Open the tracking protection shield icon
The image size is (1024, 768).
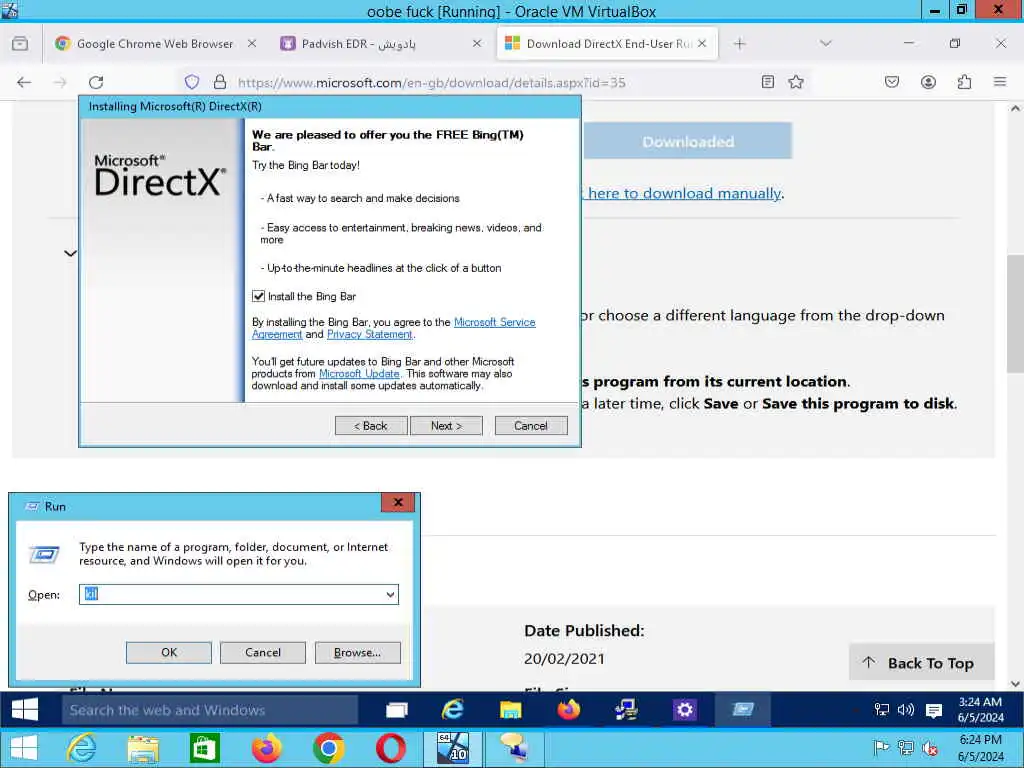(191, 82)
